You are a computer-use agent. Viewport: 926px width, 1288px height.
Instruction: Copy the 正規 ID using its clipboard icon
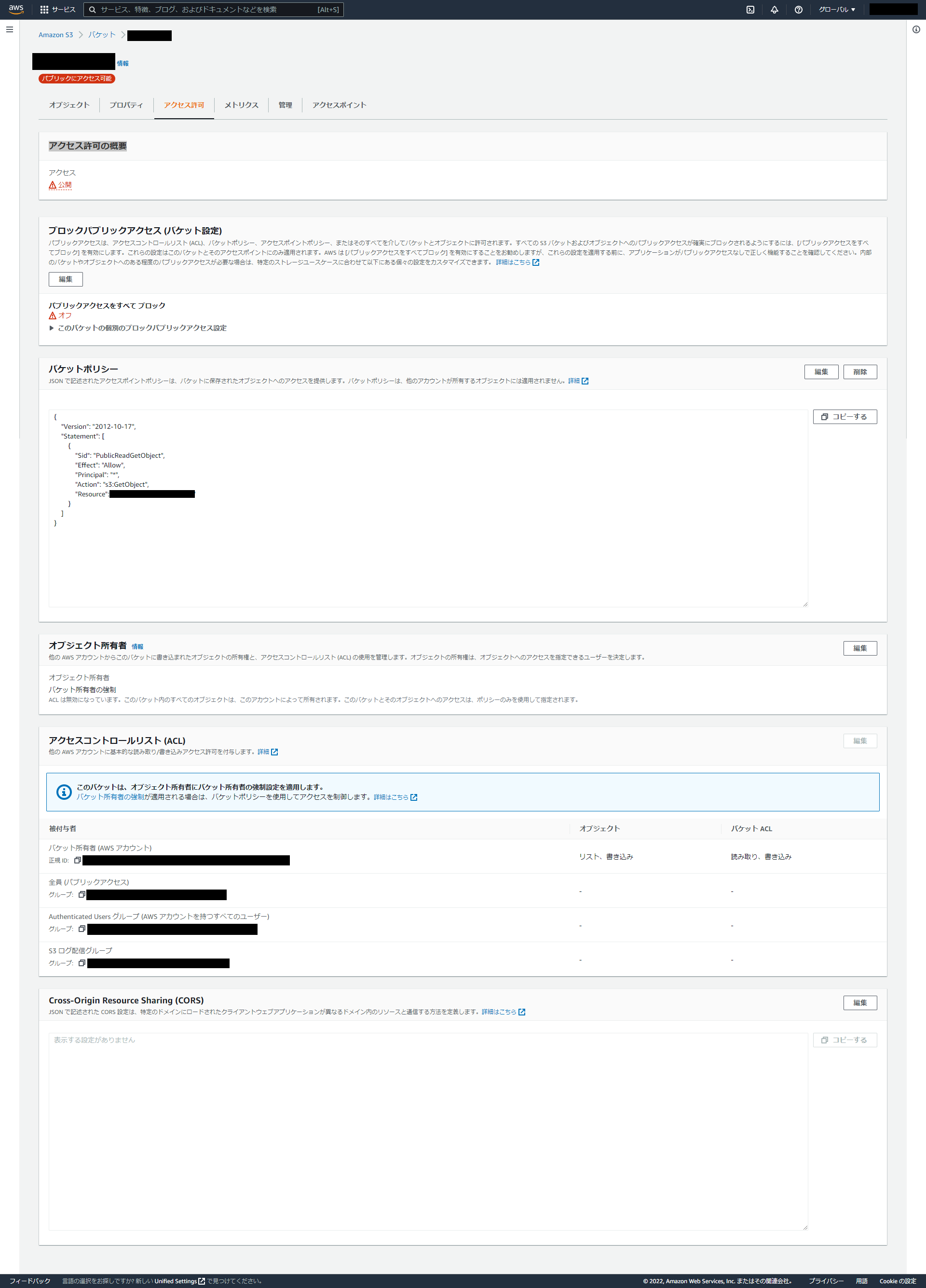pos(78,860)
